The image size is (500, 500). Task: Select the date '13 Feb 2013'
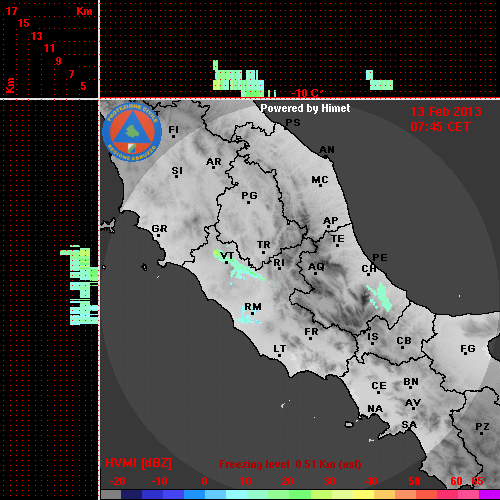(446, 112)
